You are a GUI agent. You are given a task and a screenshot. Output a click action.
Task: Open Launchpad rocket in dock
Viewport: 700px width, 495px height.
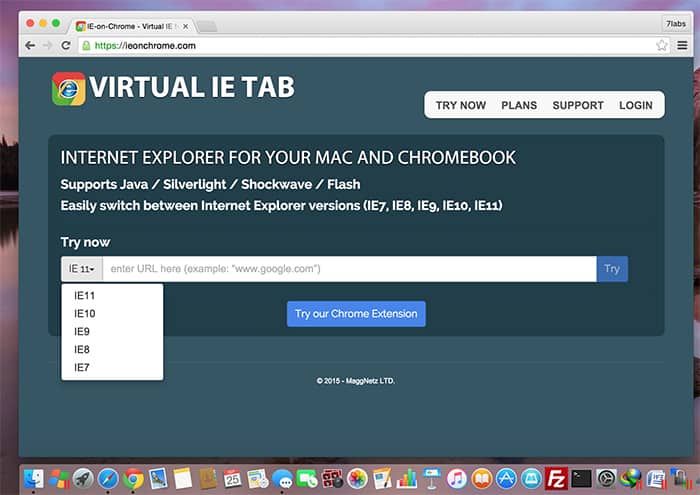tap(83, 479)
